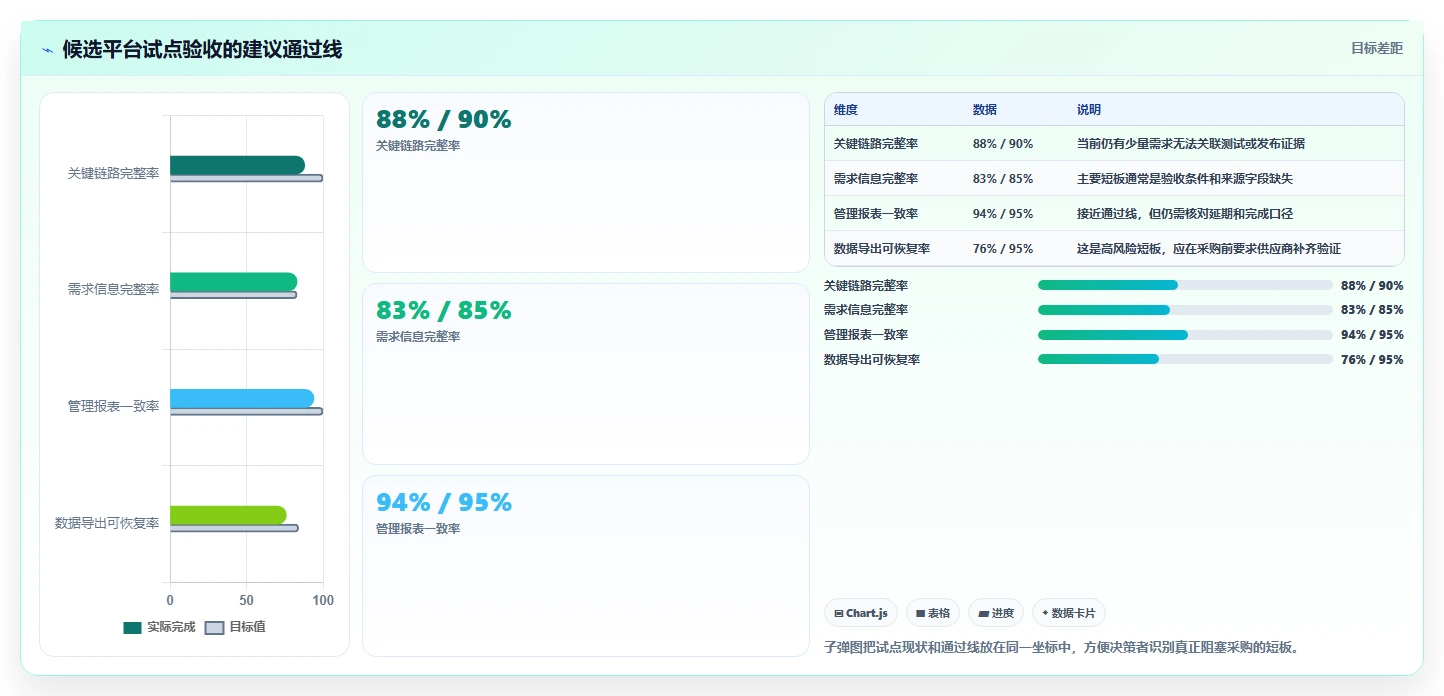Click the 进度 tag chip
This screenshot has height=696, width=1444.
coord(996,613)
